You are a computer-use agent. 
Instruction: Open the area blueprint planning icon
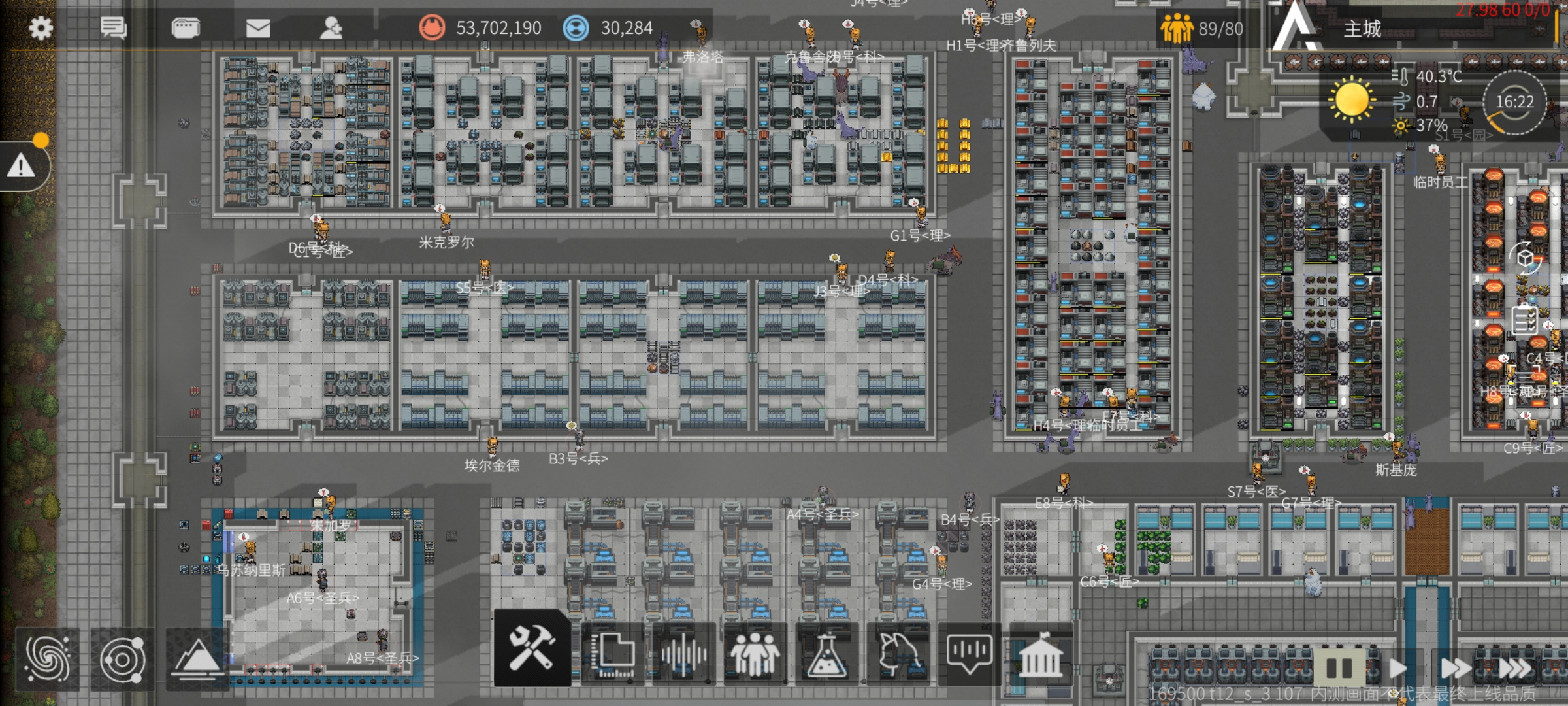612,653
